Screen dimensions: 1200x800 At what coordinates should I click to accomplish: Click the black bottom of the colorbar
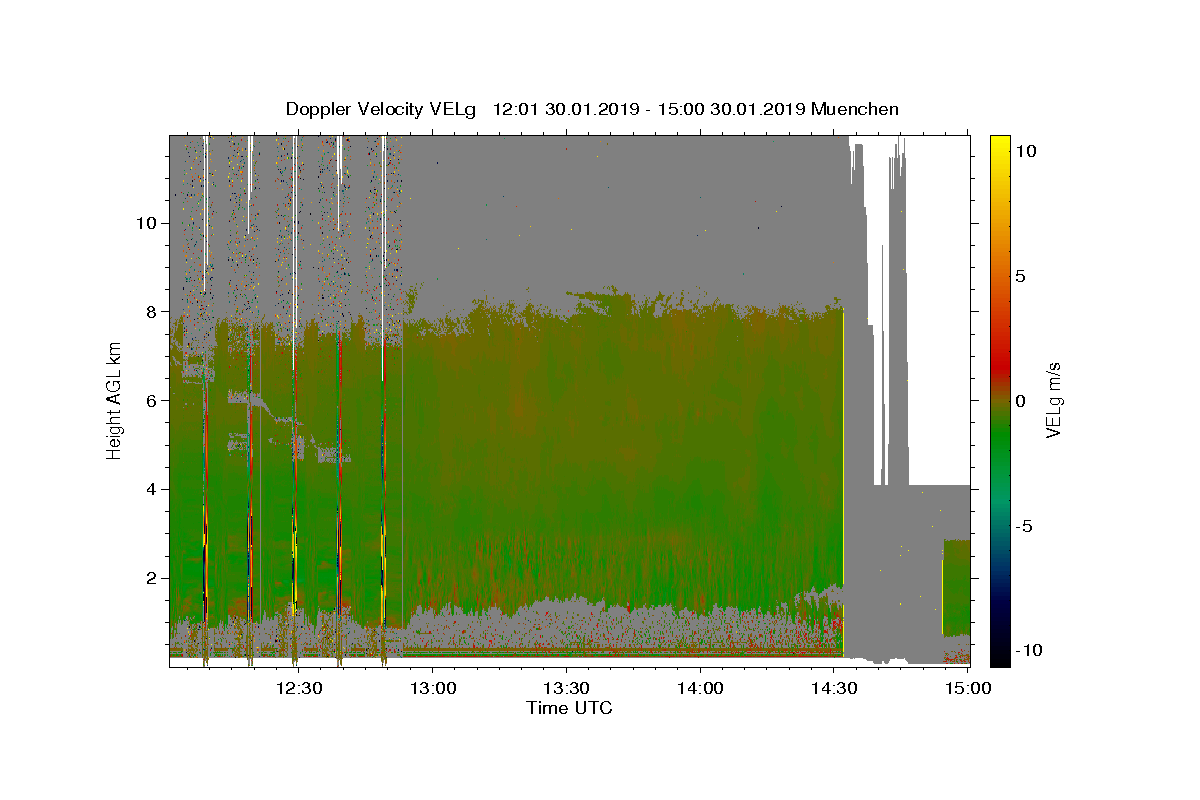(999, 655)
